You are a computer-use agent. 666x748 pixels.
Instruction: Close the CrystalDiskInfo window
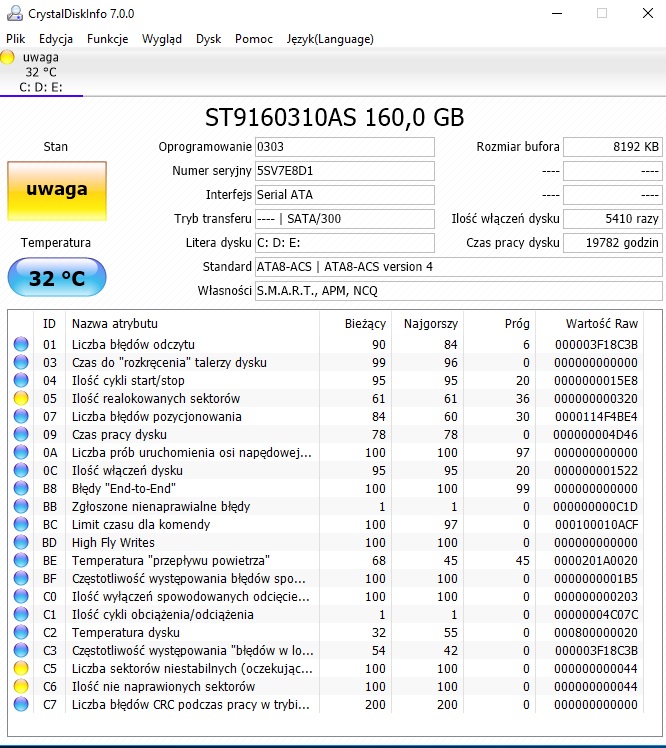tap(647, 13)
